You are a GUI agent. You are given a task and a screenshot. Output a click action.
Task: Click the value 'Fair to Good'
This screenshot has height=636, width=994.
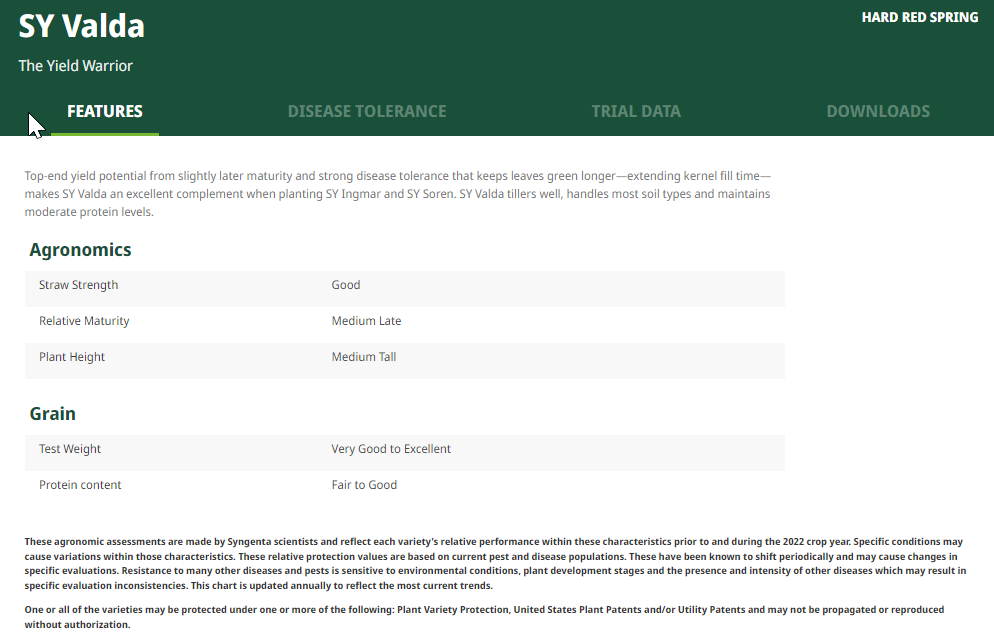(x=365, y=485)
